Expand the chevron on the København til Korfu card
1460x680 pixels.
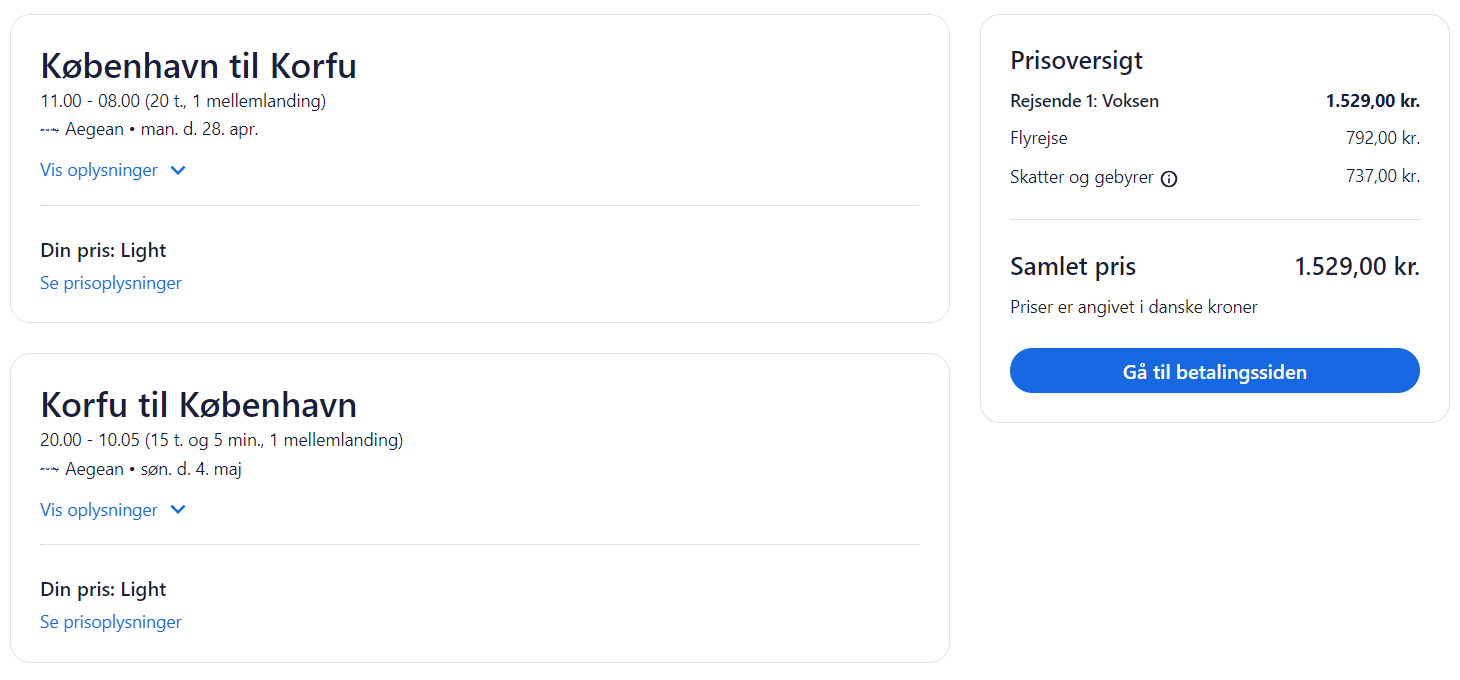tap(178, 170)
